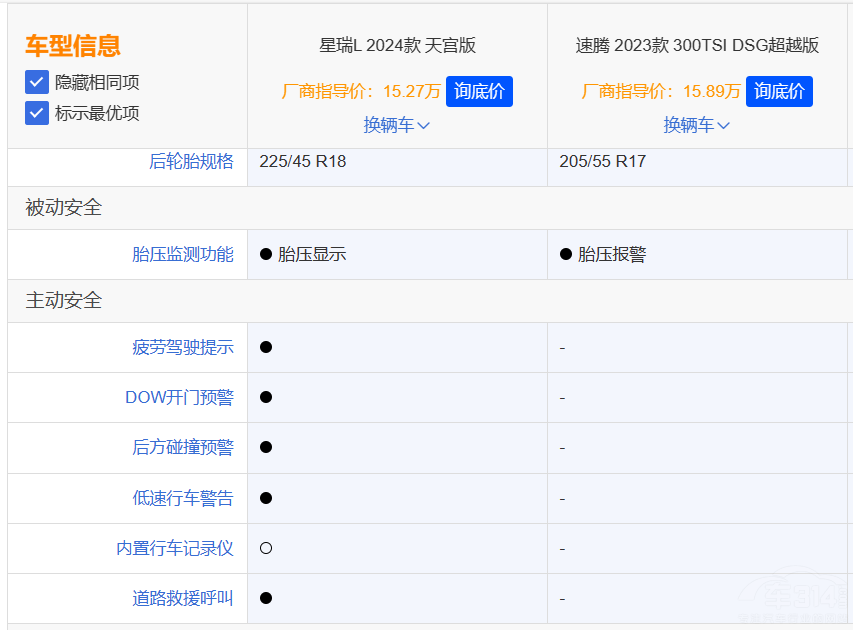Viewport: 853px width, 630px height.
Task: Open 换辆车 dropdown under 速腾
Action: [696, 125]
